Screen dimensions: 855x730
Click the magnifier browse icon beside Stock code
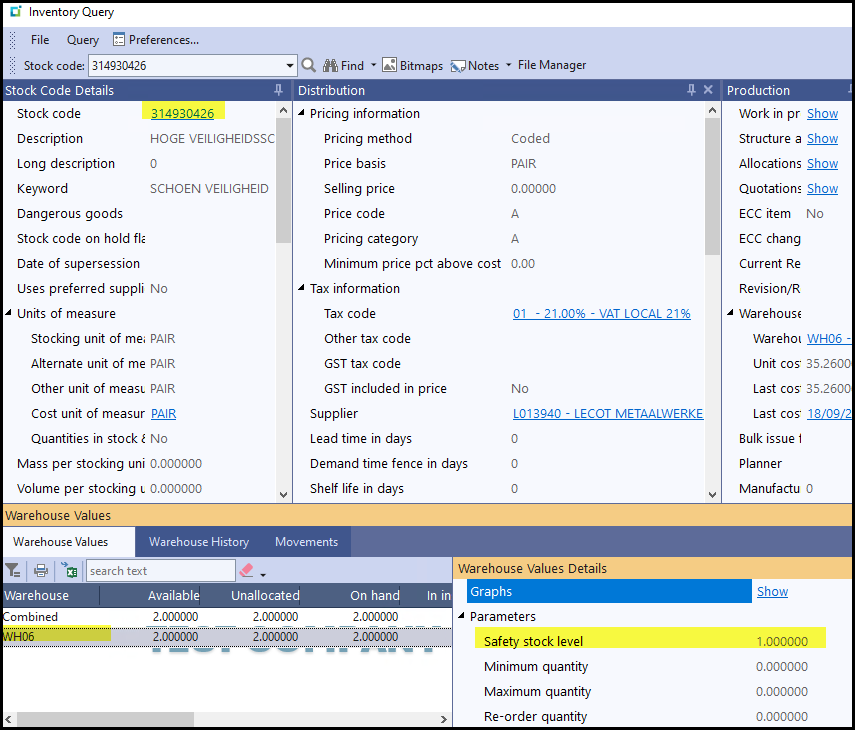pos(309,66)
